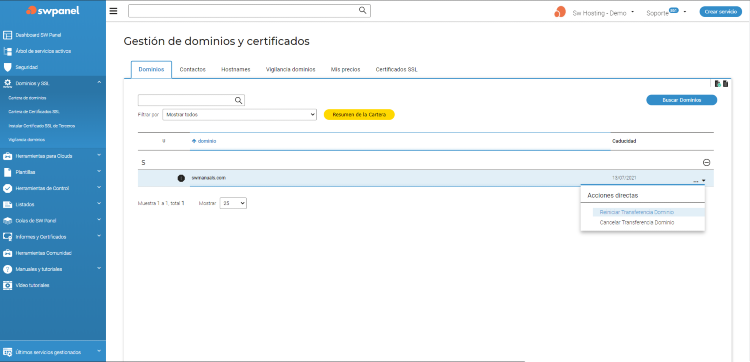Click the Seguridad shield icon
The width and height of the screenshot is (750, 362).
point(7,67)
